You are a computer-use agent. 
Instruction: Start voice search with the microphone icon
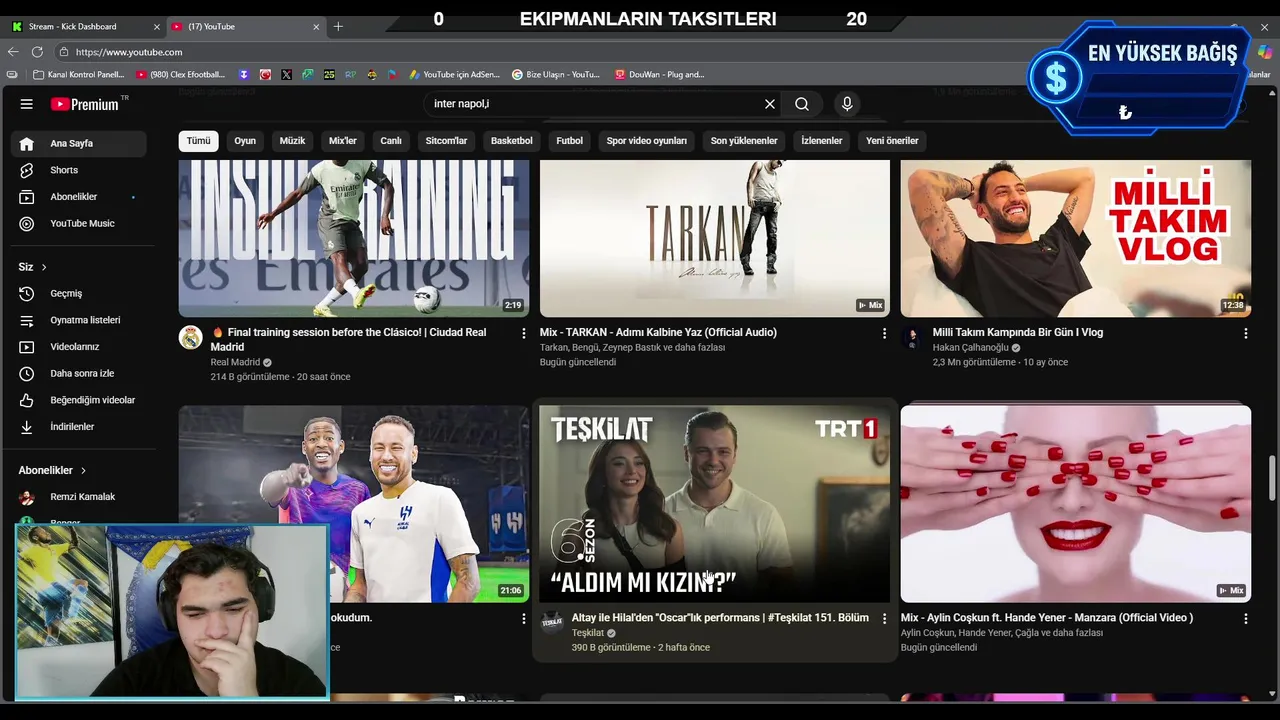click(847, 104)
